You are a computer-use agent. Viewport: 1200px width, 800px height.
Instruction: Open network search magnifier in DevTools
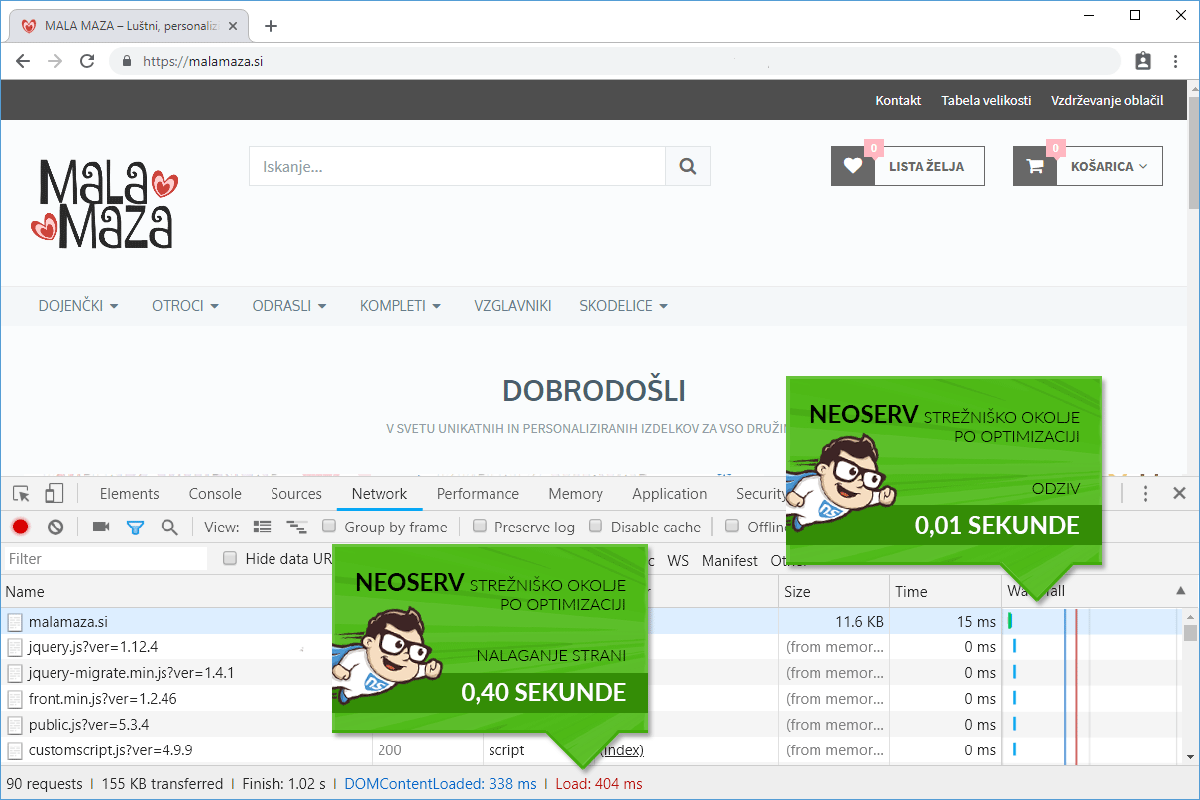(169, 526)
